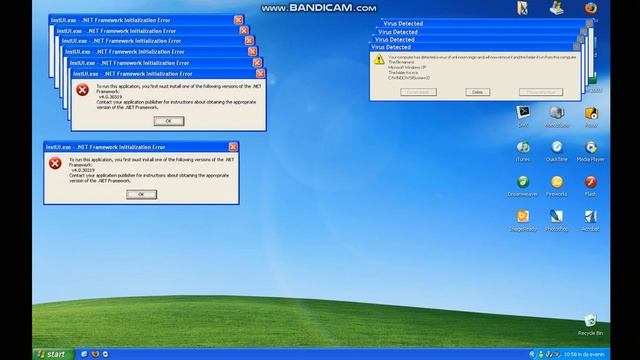
Task: Select the Acrobat desktop icon
Action: coord(591,217)
